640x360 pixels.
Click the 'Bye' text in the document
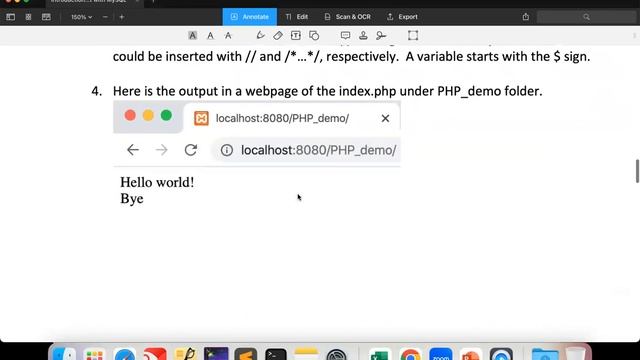pyautogui.click(x=132, y=199)
